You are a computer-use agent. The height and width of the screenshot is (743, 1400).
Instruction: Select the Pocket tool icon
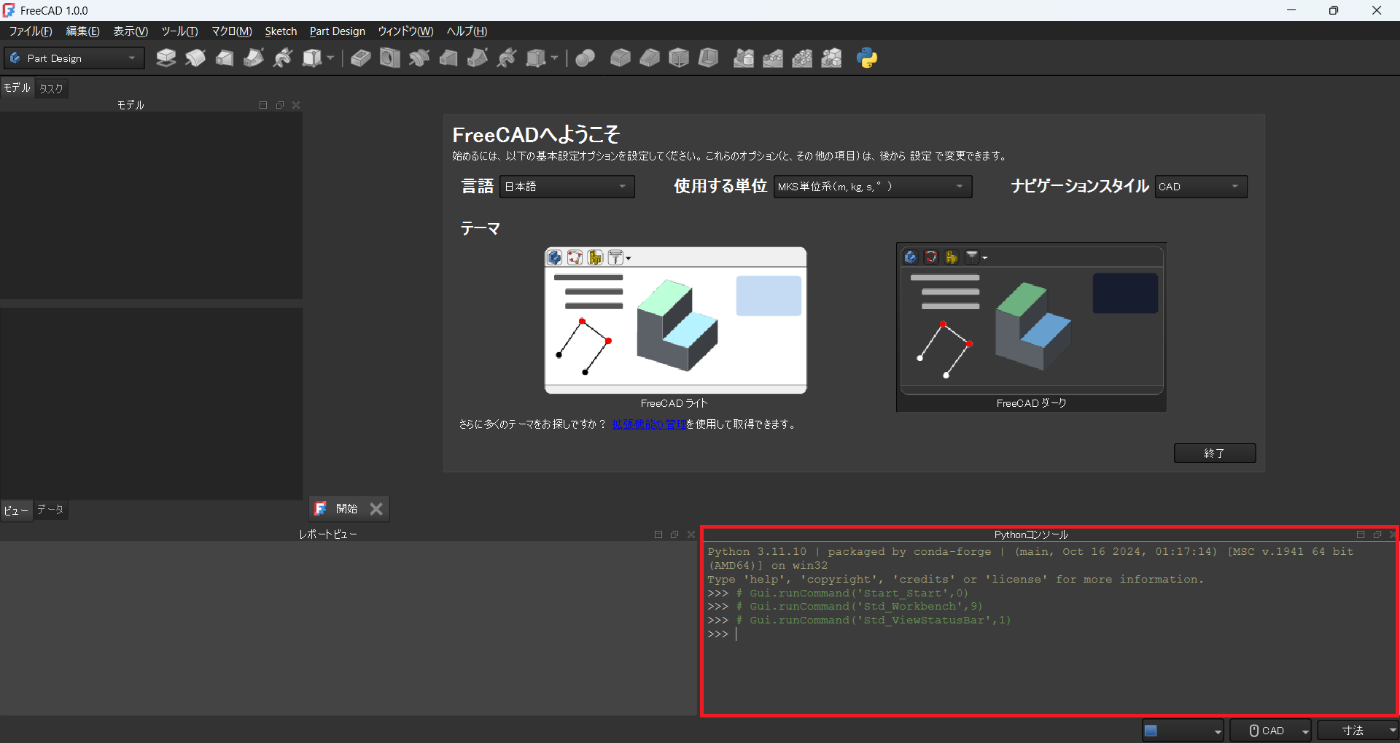tap(361, 58)
